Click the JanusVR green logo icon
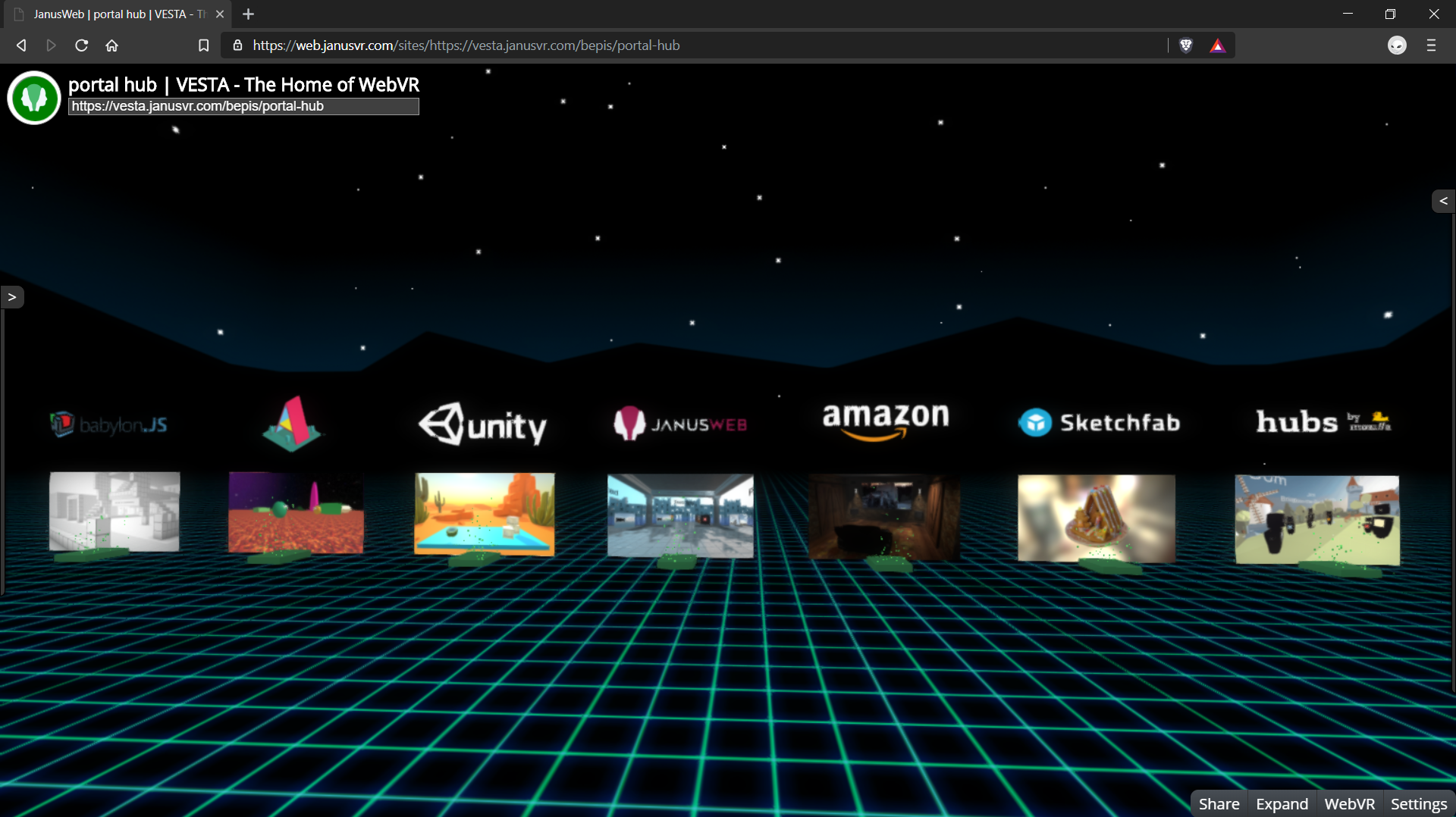The width and height of the screenshot is (1456, 817). pyautogui.click(x=34, y=98)
